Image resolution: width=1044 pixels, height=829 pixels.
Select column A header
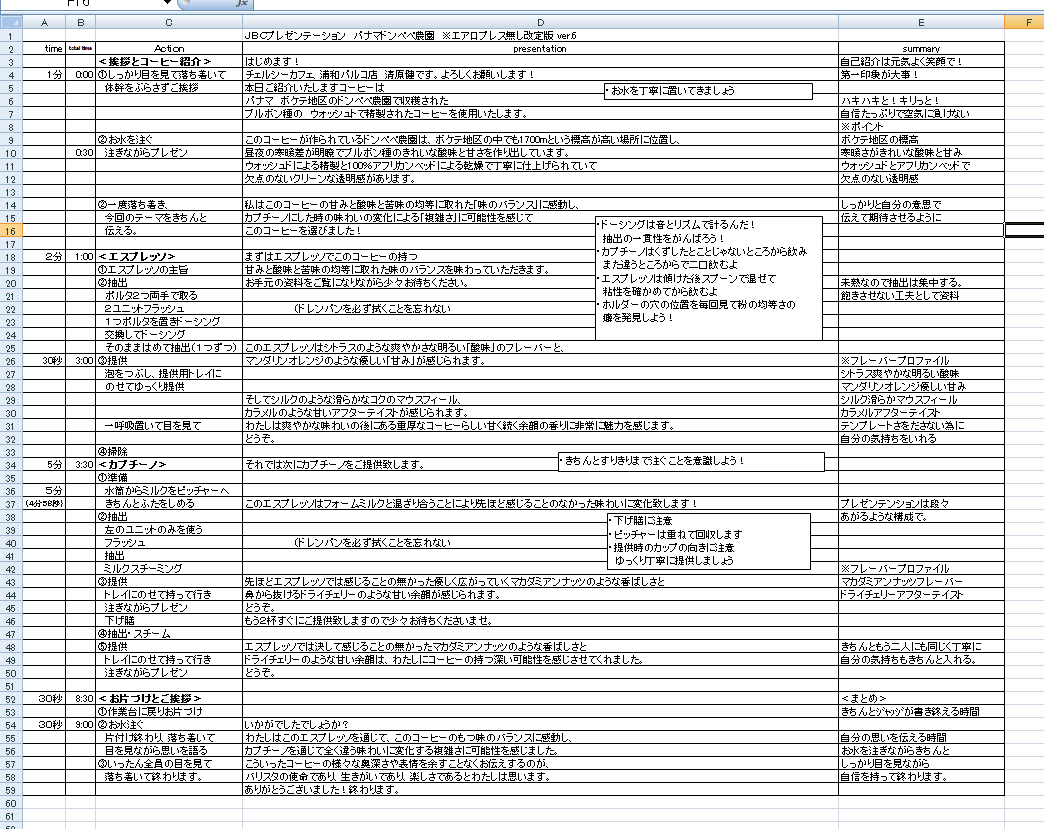click(44, 22)
